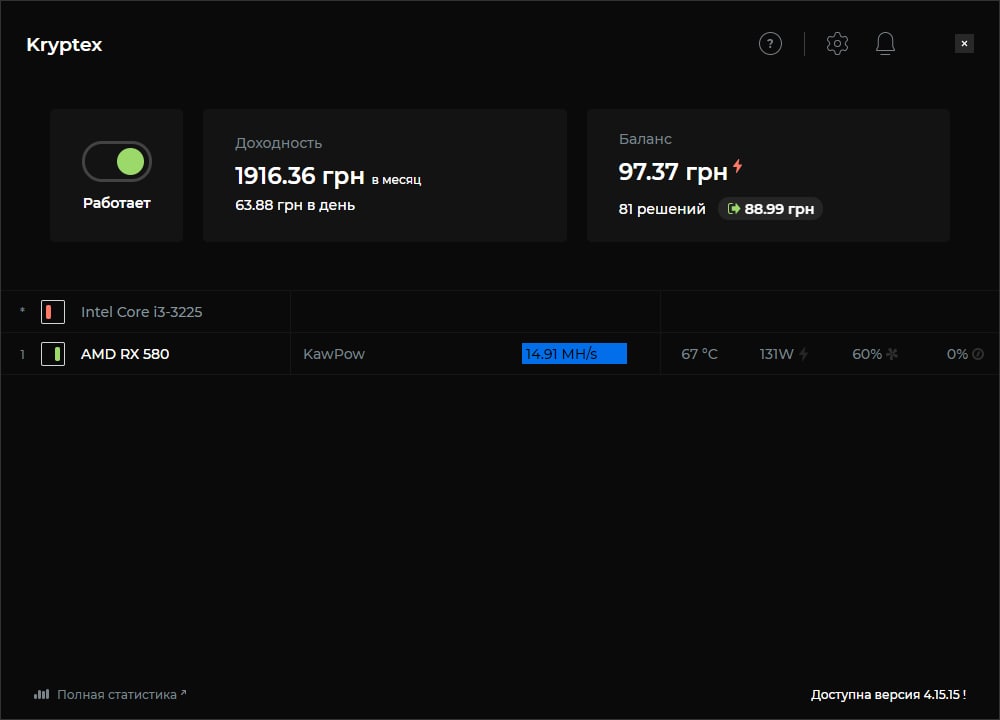Screen dimensions: 1000x720
Task: Open the help question mark icon
Action: (770, 44)
